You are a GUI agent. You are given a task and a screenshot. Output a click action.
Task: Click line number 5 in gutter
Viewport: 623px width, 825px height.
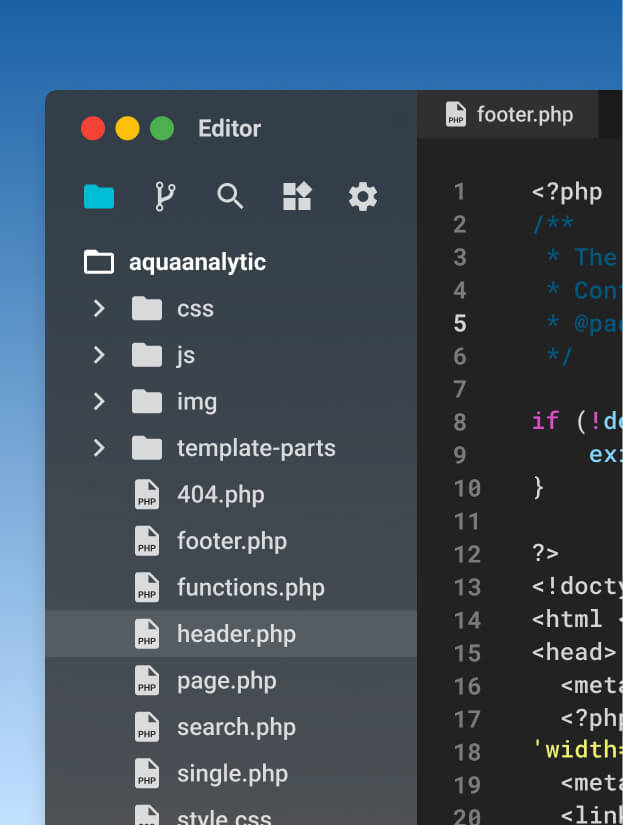point(460,324)
